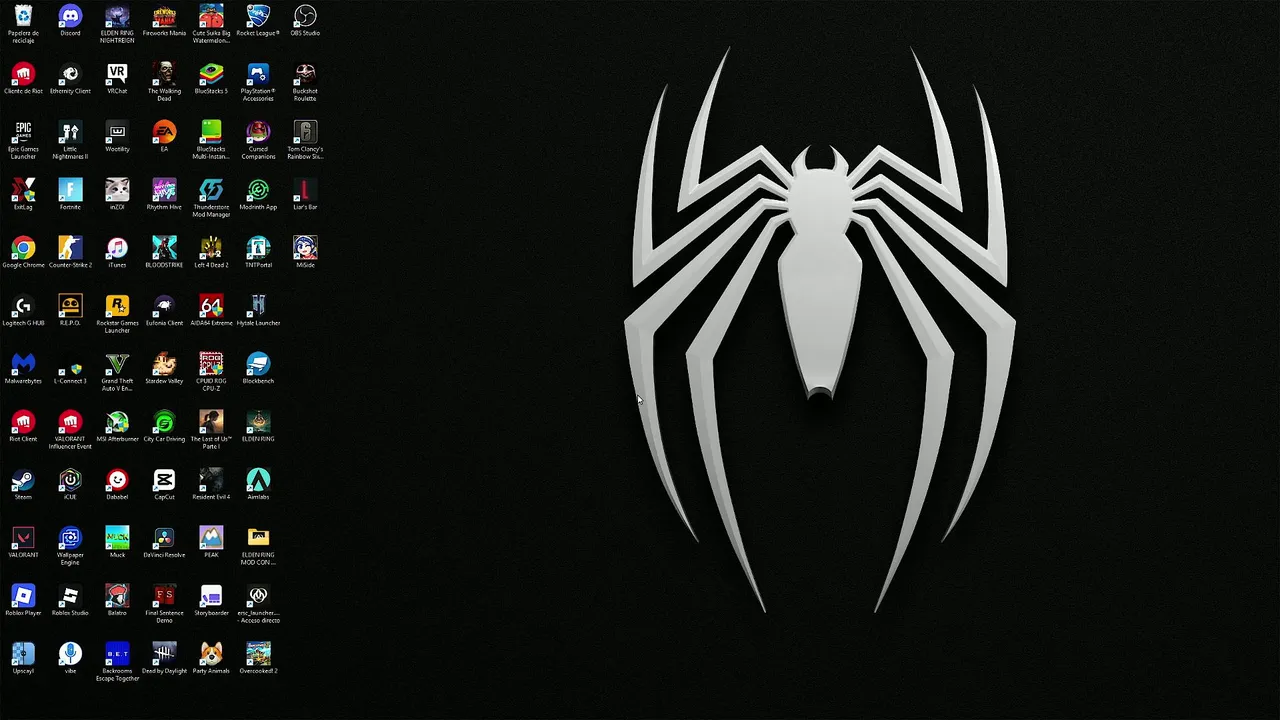The height and width of the screenshot is (720, 1280).
Task: Click the Cursed Companions icon
Action: tap(258, 133)
